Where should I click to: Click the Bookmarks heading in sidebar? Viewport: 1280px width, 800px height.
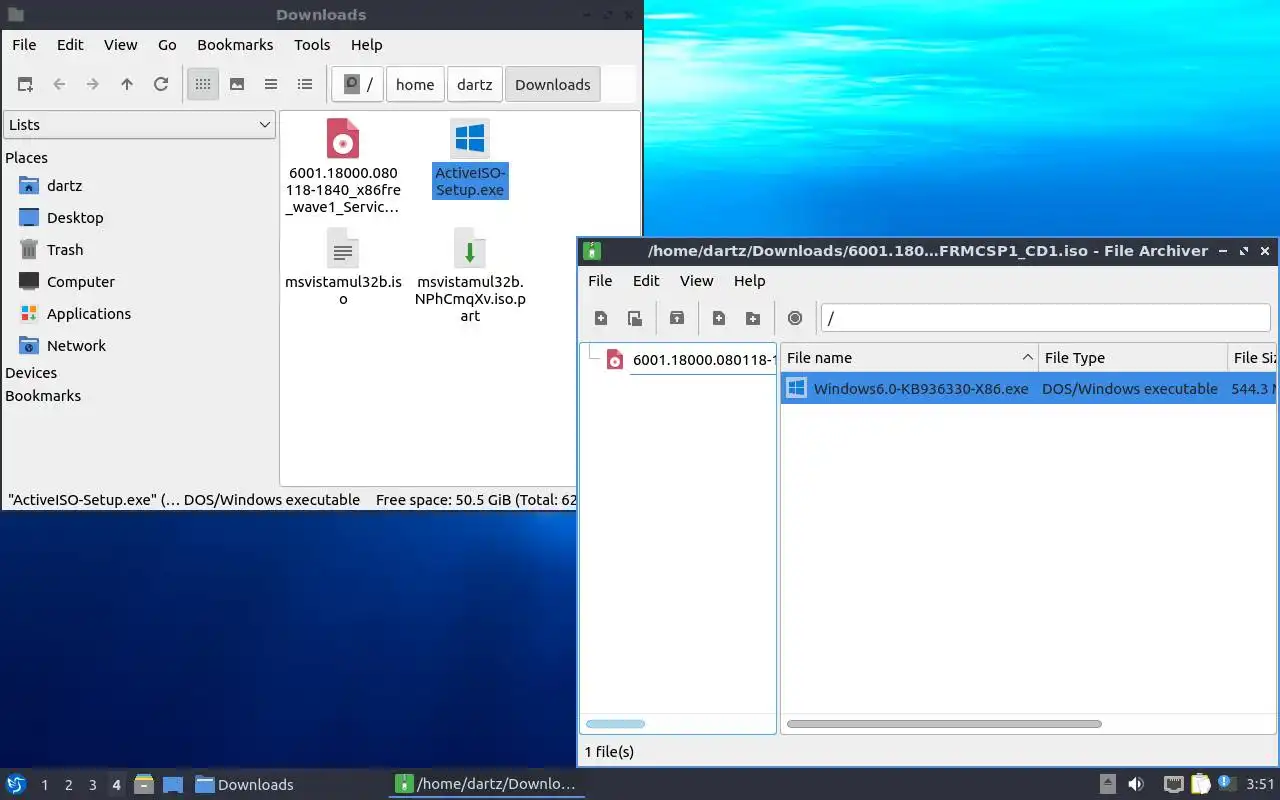pos(43,396)
